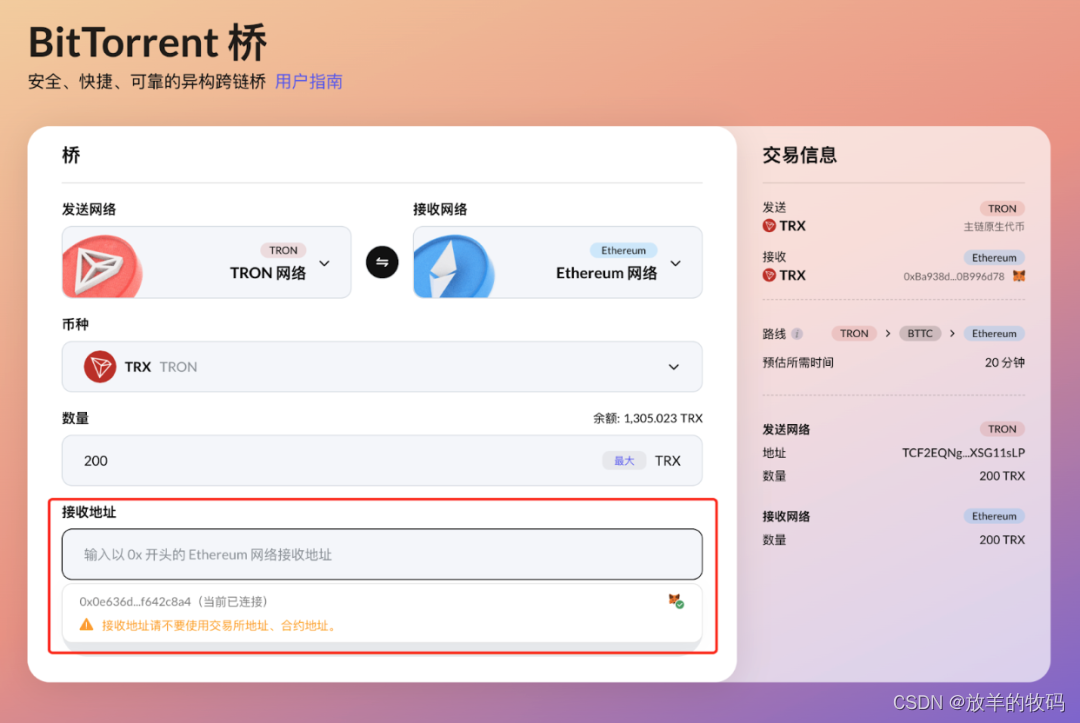Click the Ethereum badge beside 接收

point(994,258)
